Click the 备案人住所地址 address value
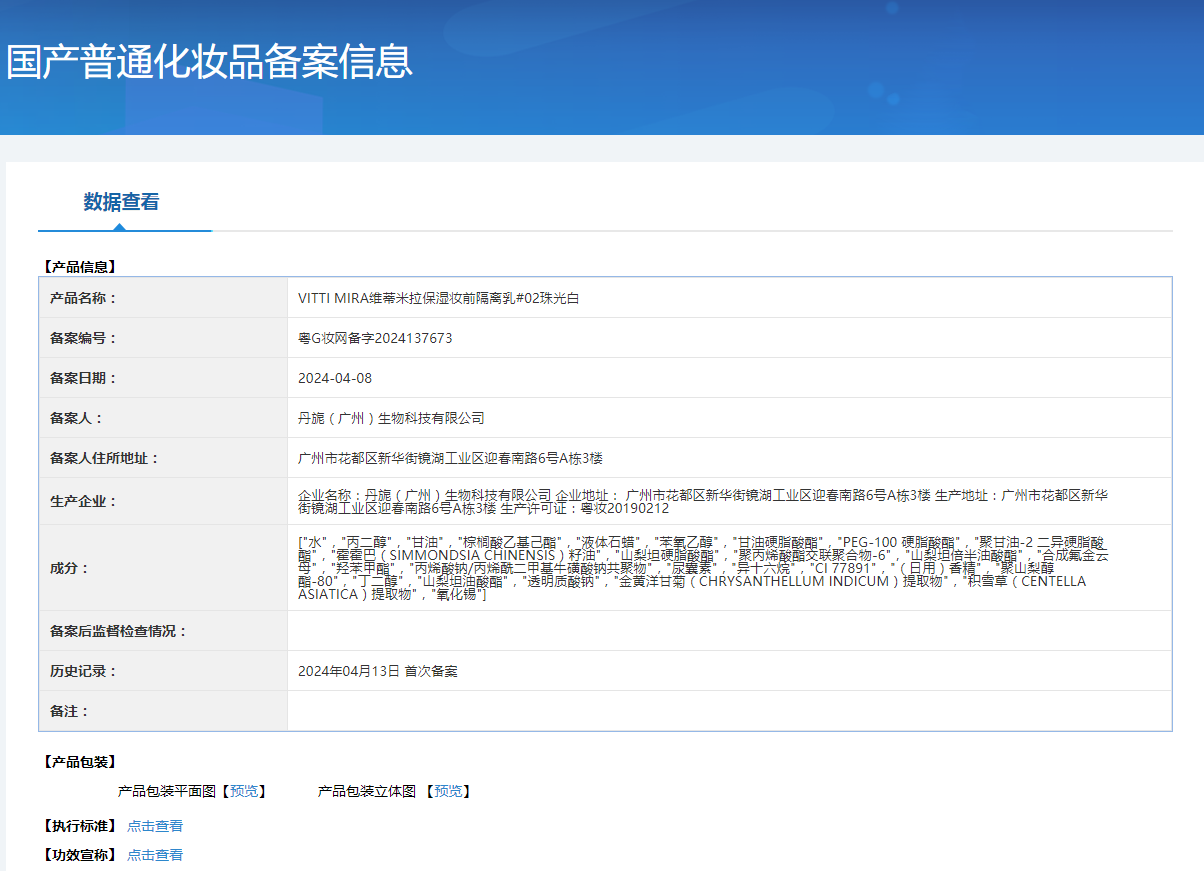The height and width of the screenshot is (871, 1204). coord(450,458)
